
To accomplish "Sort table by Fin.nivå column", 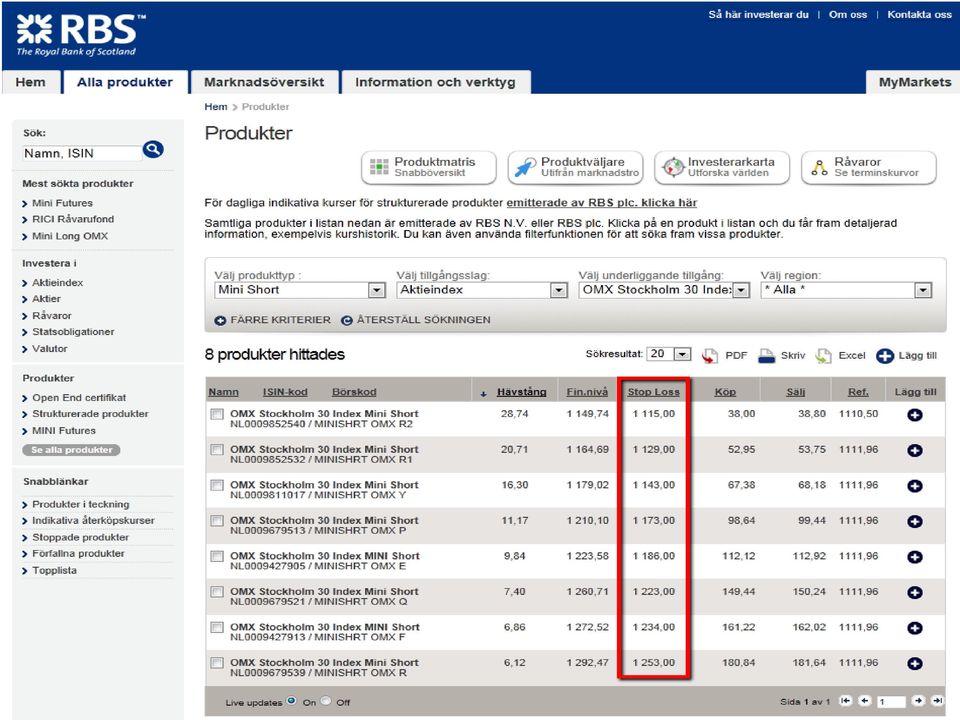I will pyautogui.click(x=587, y=392).
